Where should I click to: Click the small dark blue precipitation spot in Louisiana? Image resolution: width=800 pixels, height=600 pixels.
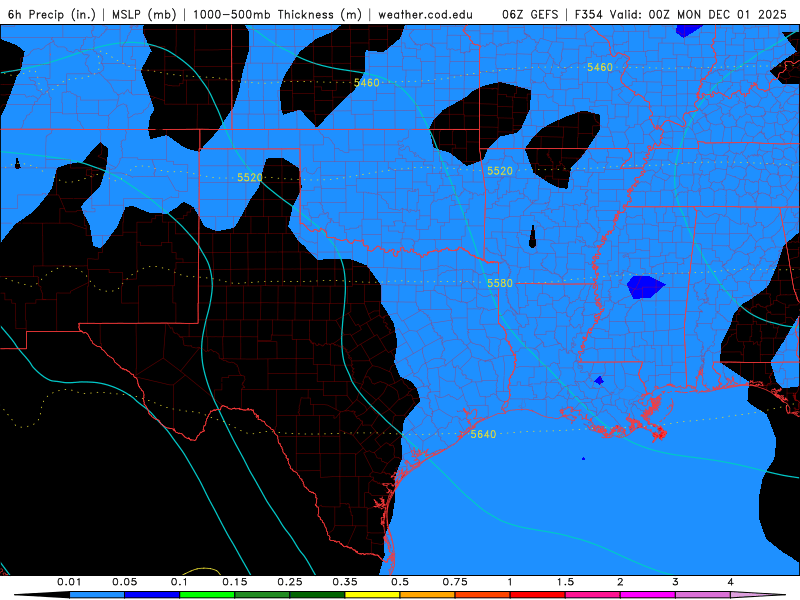[599, 381]
